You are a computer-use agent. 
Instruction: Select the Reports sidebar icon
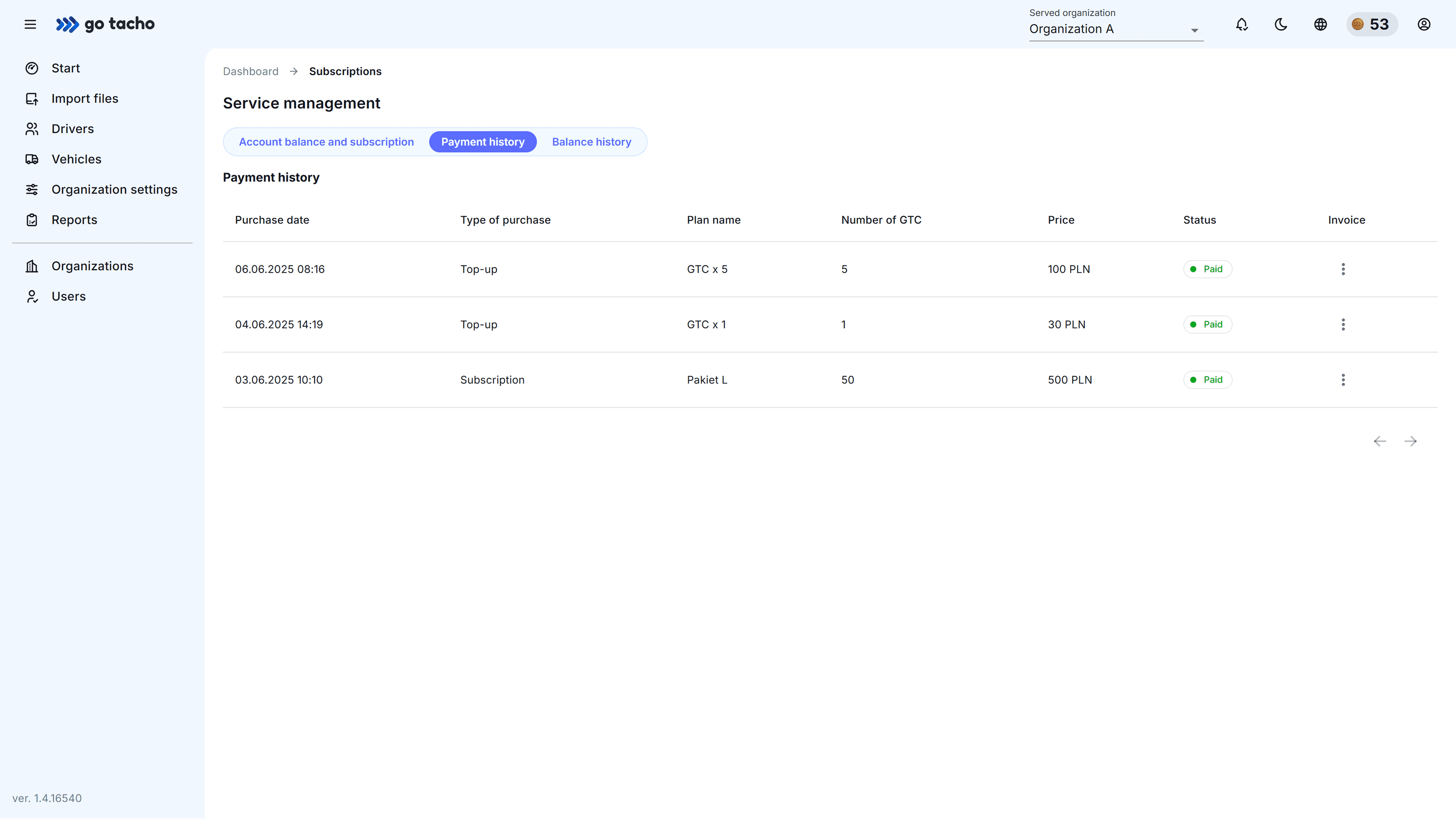pyautogui.click(x=32, y=220)
